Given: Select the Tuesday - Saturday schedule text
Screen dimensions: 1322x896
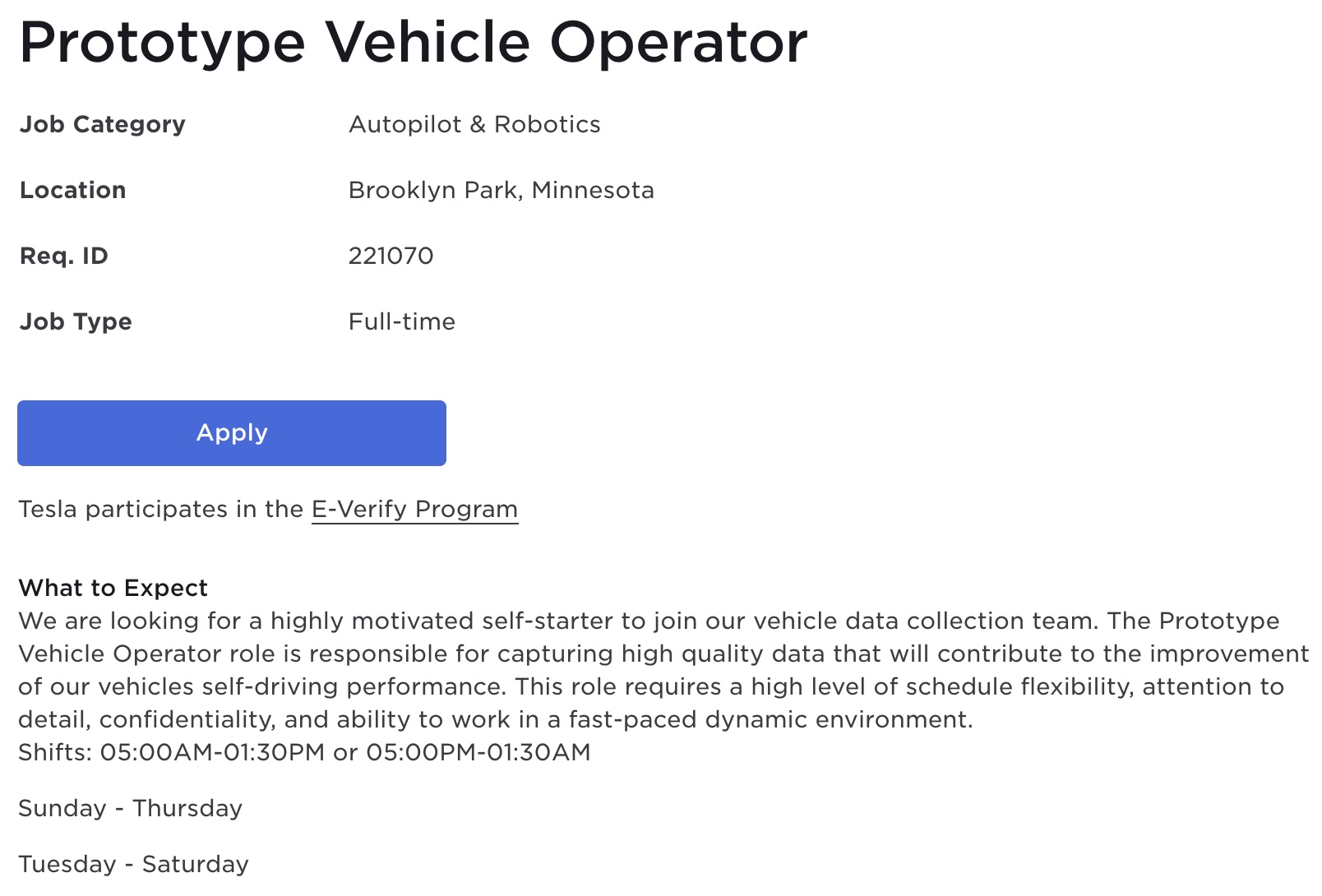Looking at the screenshot, I should tap(133, 864).
